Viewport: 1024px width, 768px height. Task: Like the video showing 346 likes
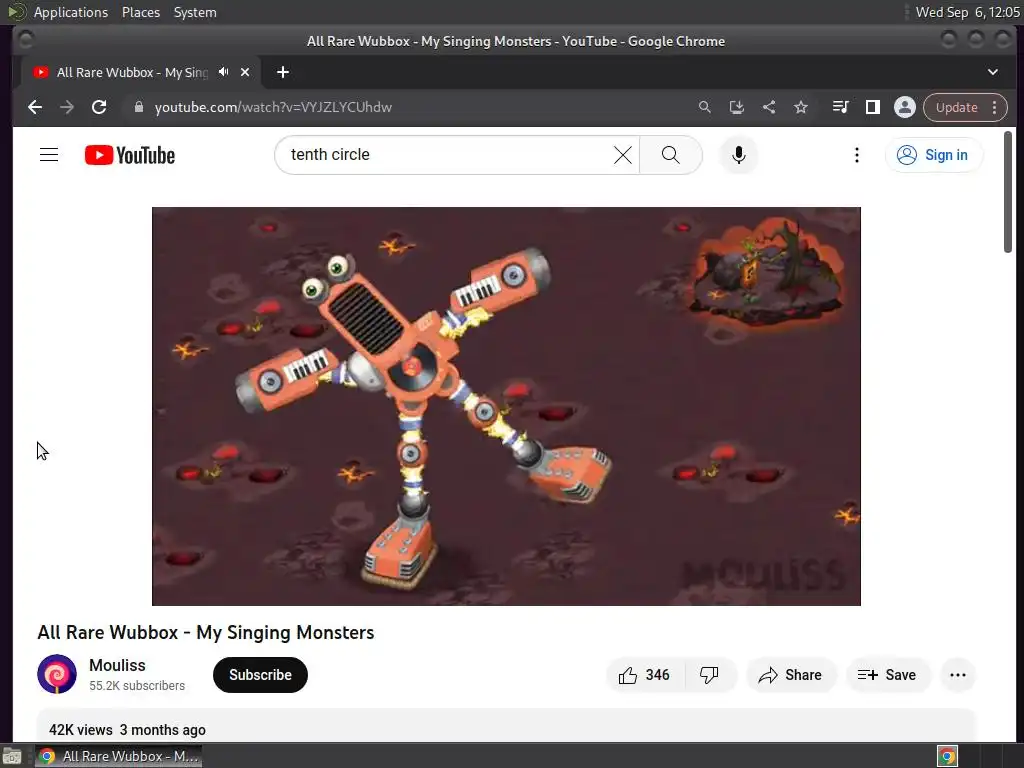pyautogui.click(x=645, y=675)
